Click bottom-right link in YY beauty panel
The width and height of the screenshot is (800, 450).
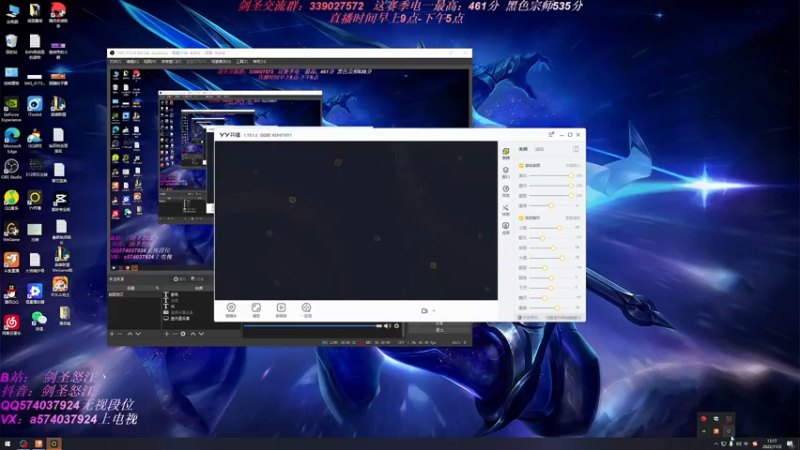(563, 317)
